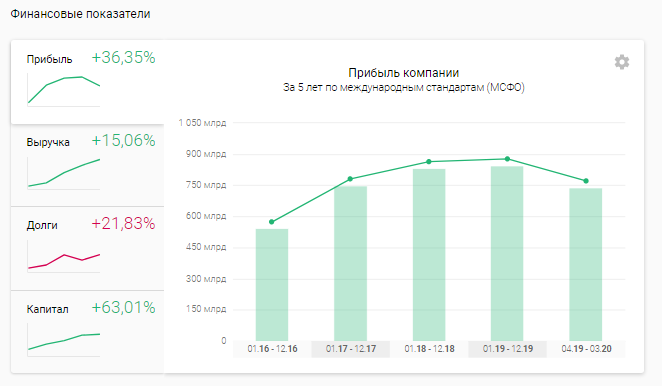Click the 900 млрд axis label

(x=206, y=154)
